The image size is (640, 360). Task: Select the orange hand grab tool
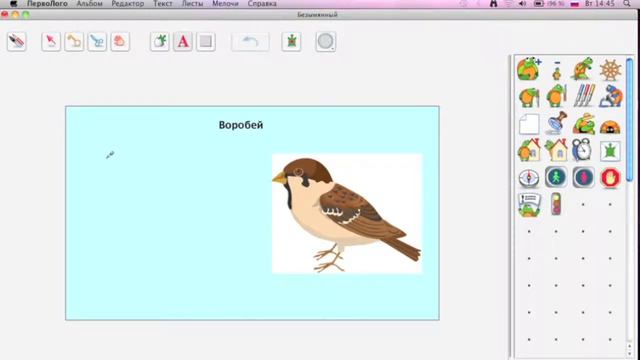[x=120, y=42]
